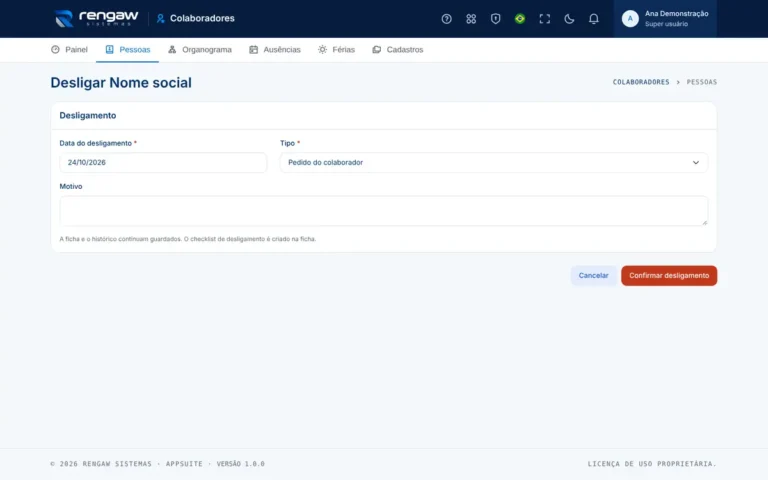Screen dimensions: 768x480
Task: Expand the Tipo dropdown
Action: tap(494, 162)
